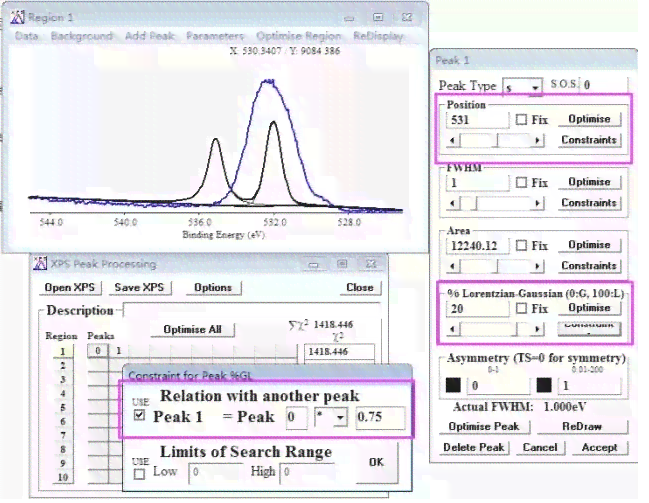Click the Description text field
Viewport: 649px width, 503px height.
tap(252, 310)
